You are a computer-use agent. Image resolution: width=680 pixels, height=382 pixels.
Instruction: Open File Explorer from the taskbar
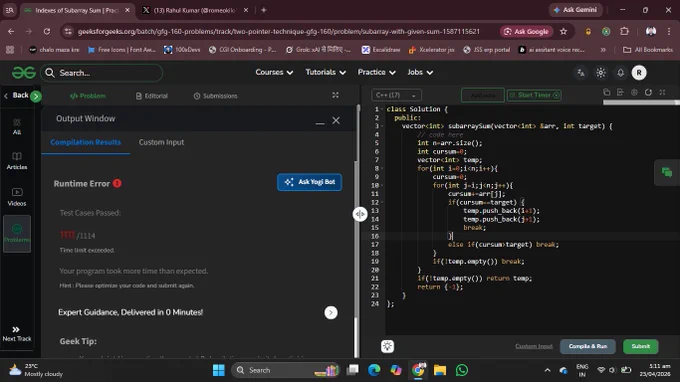click(x=440, y=370)
